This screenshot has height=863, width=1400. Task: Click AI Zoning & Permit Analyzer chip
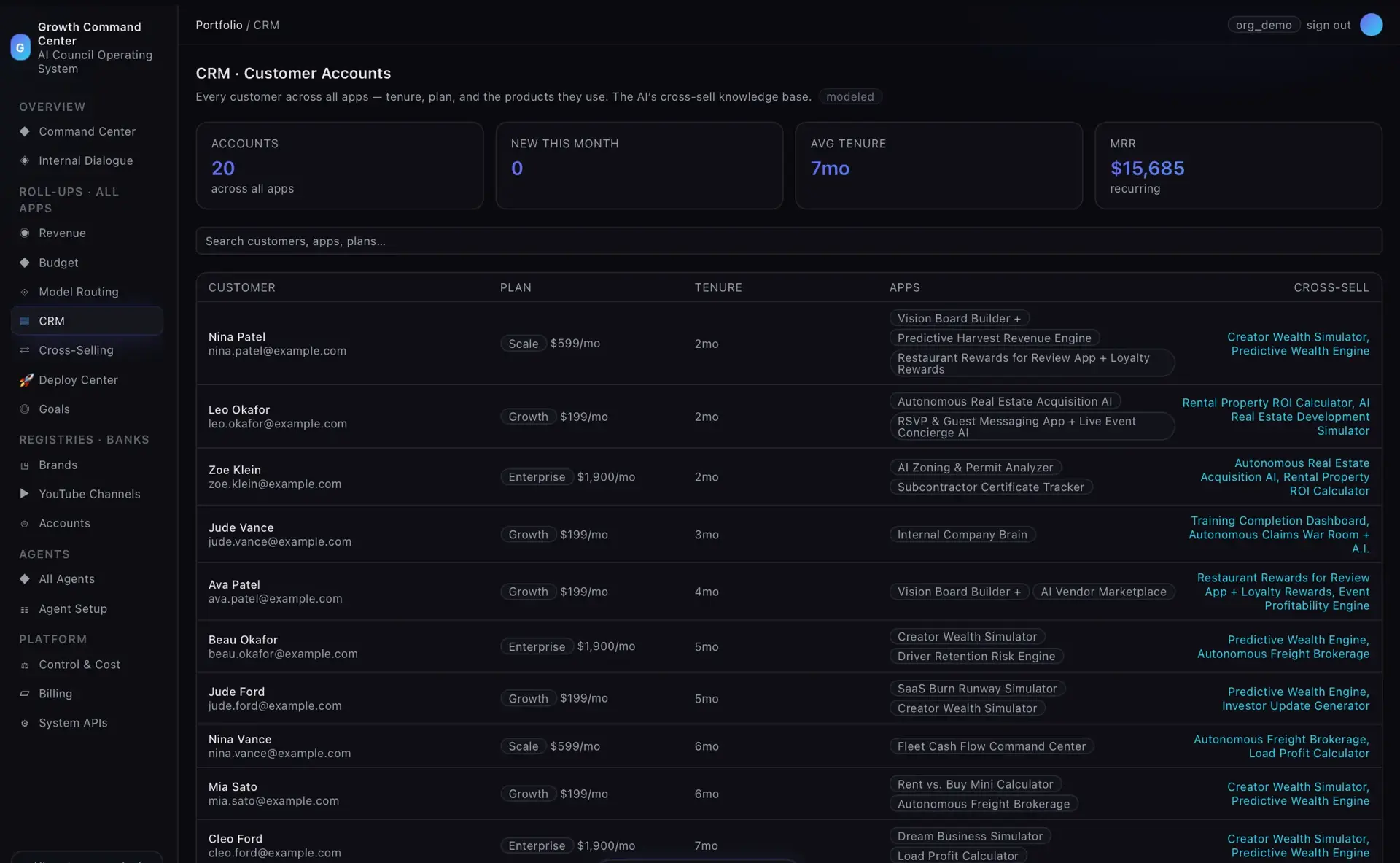tap(975, 467)
